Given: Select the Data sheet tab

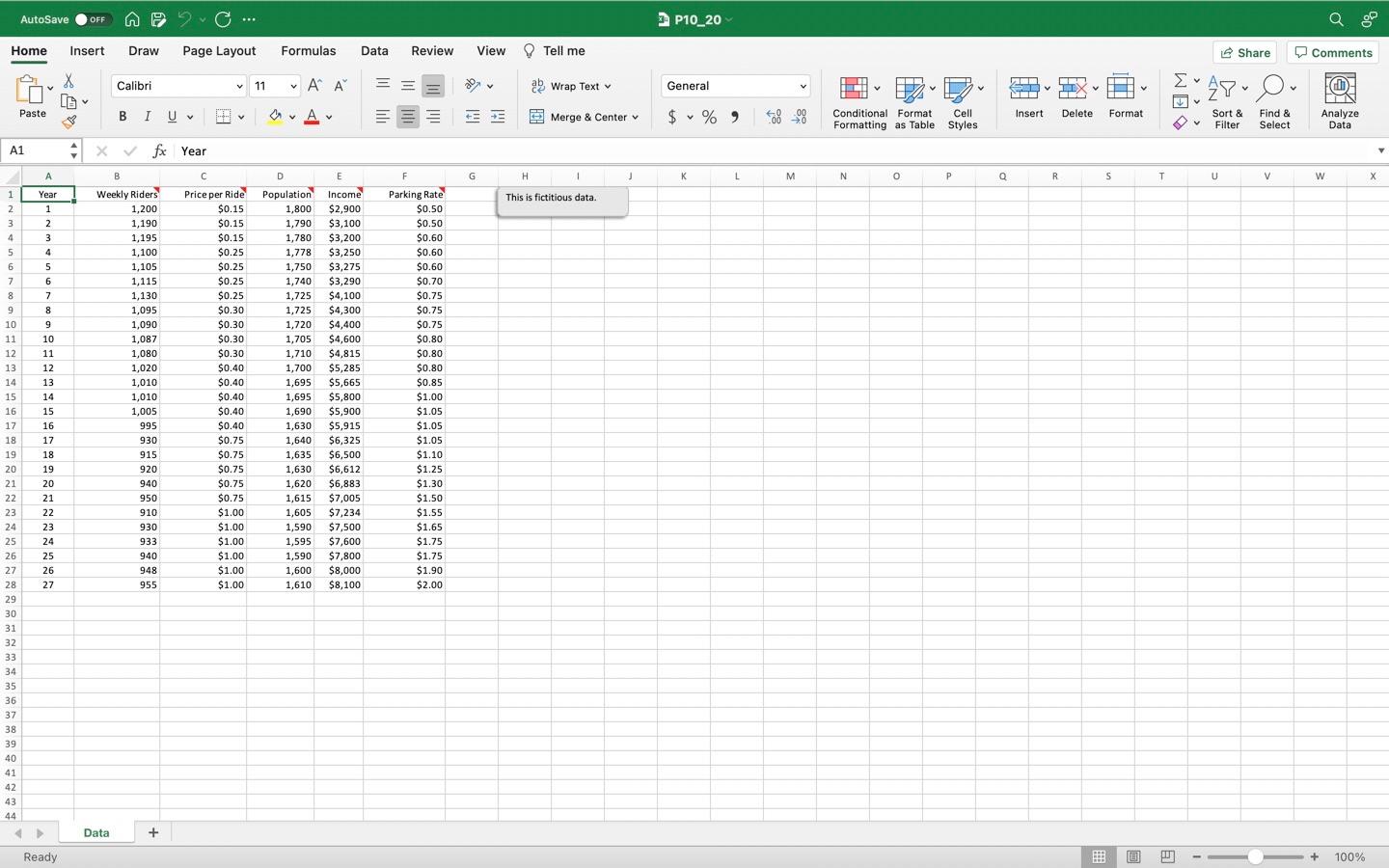Looking at the screenshot, I should pos(96,832).
